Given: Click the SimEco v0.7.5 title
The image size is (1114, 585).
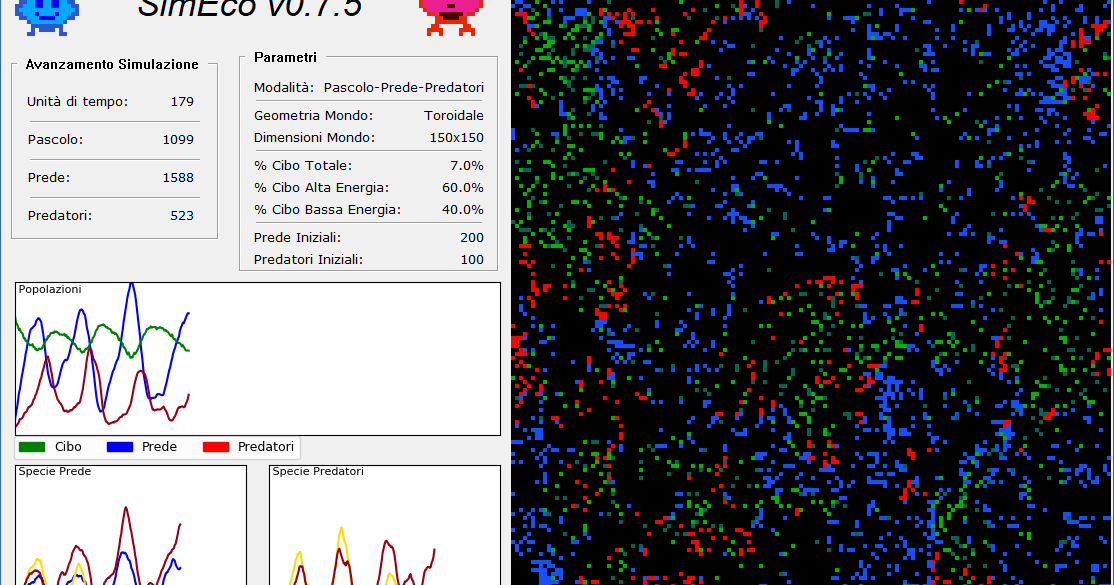Looking at the screenshot, I should 250,10.
